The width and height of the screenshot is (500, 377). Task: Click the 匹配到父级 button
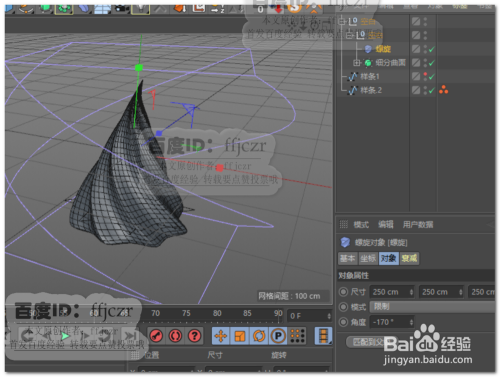pyautogui.click(x=366, y=342)
